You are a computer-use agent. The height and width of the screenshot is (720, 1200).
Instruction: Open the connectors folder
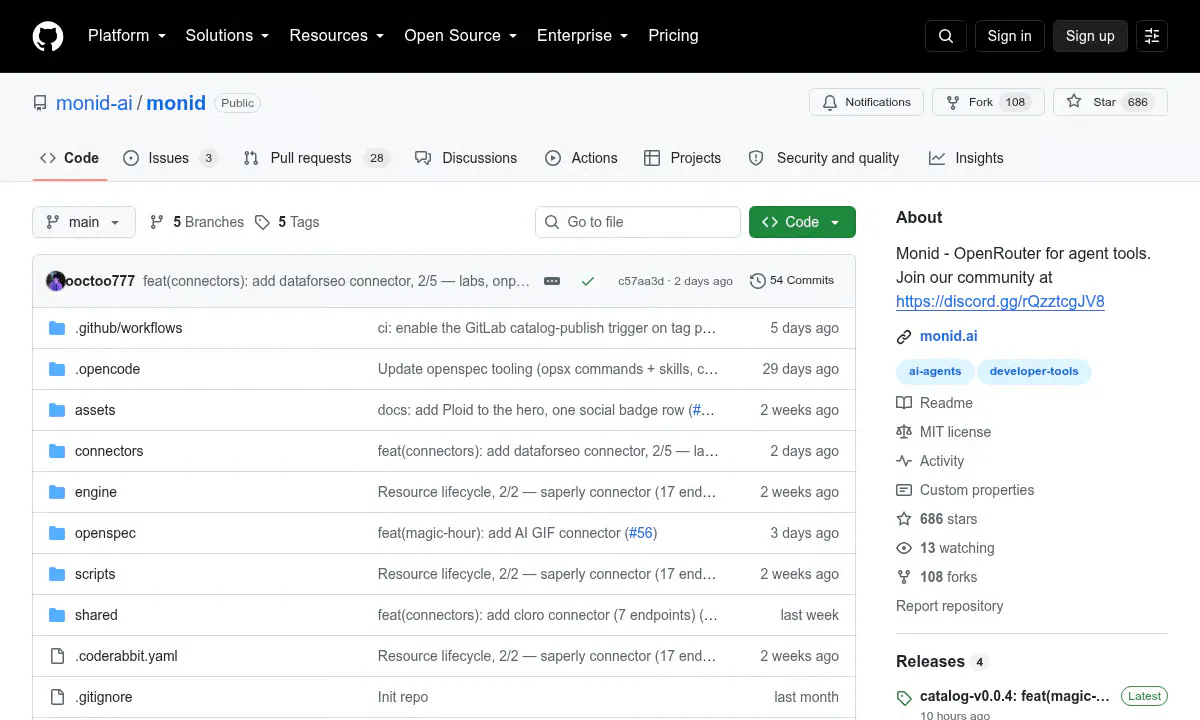click(x=109, y=451)
